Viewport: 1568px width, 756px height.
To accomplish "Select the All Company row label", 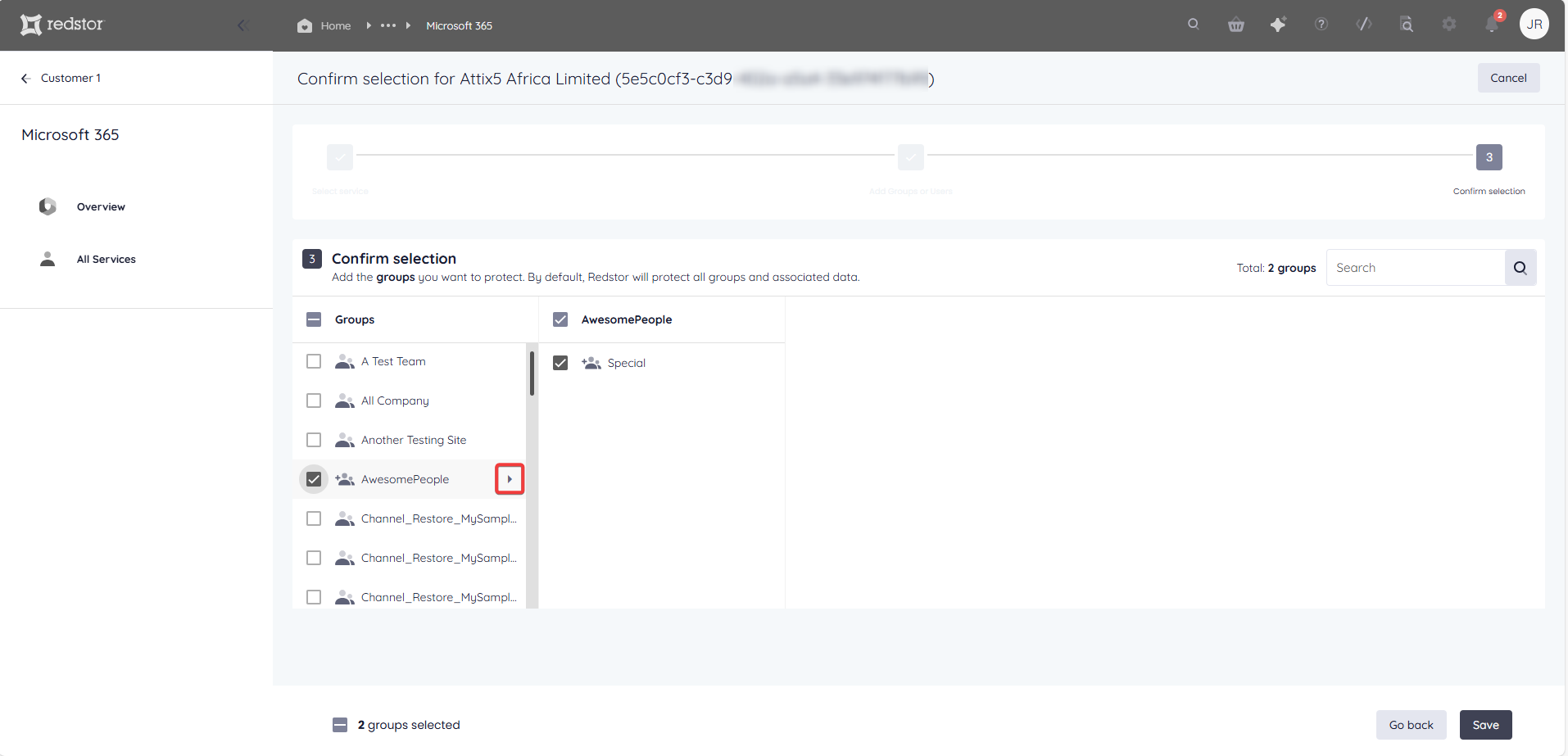I will tap(395, 401).
